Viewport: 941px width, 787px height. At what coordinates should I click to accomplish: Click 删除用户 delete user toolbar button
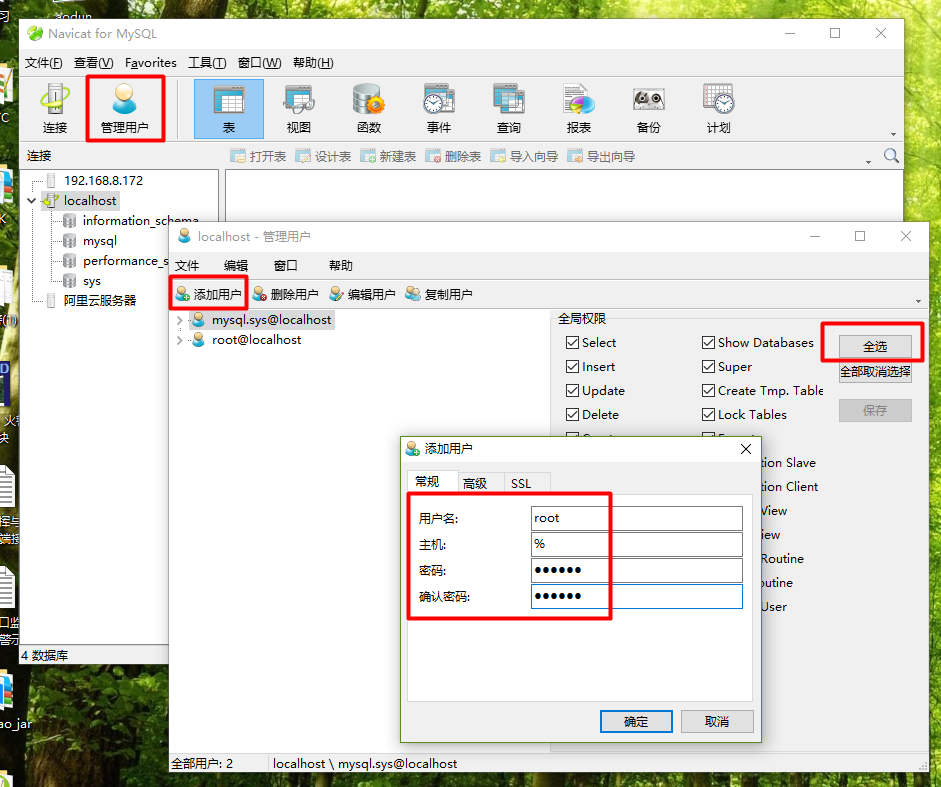[285, 294]
